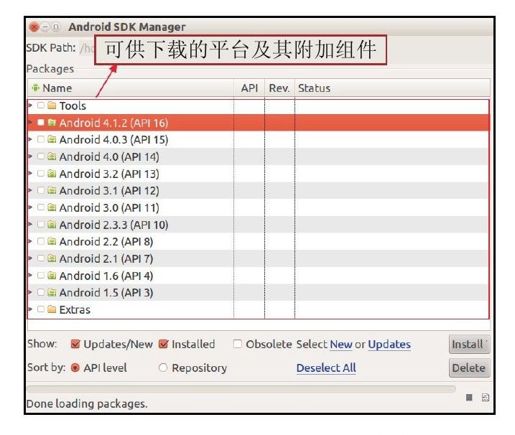Image resolution: width=515 pixels, height=435 pixels.
Task: Click the Updates link
Action: [389, 344]
